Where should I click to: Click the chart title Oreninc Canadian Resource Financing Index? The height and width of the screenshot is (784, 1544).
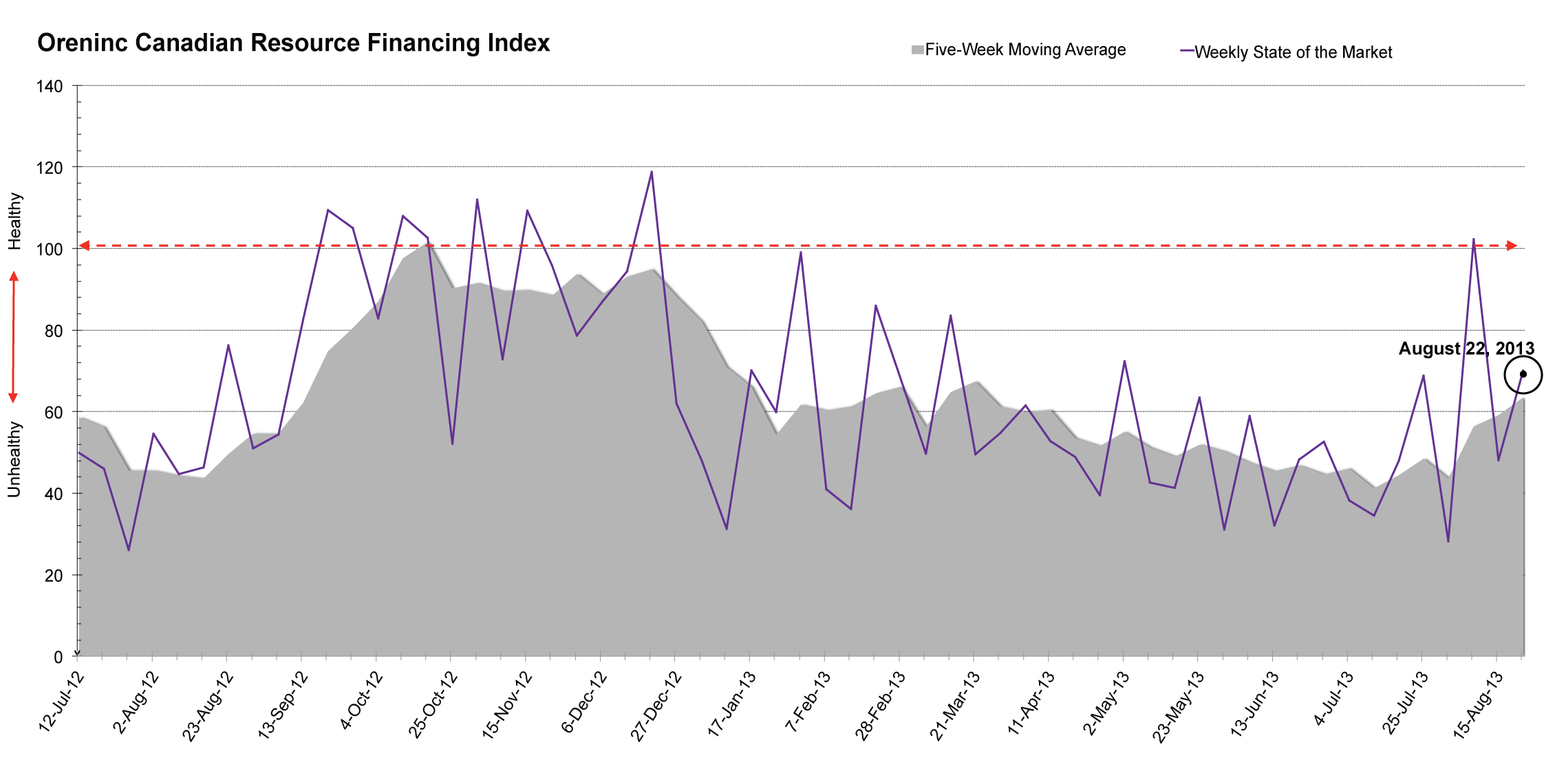pyautogui.click(x=293, y=43)
